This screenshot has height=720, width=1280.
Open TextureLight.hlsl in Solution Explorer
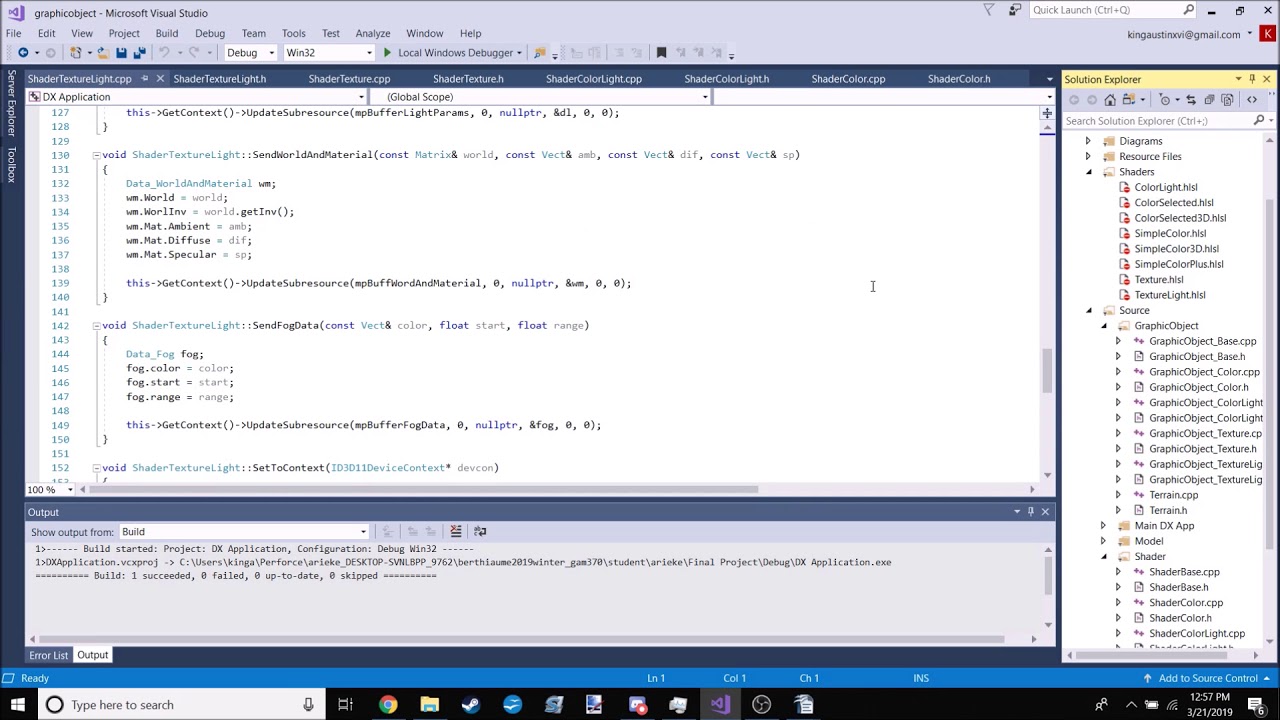tap(1170, 295)
